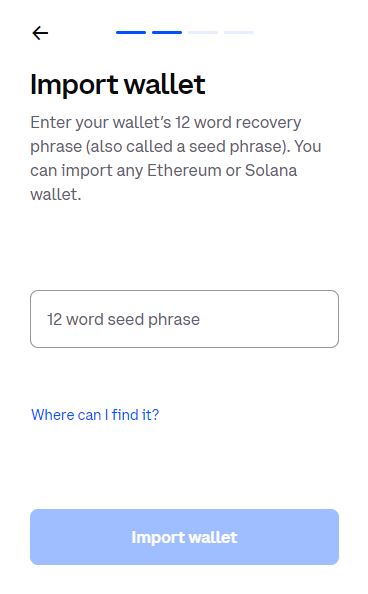Click the word 'Solana' in the description
Image resolution: width=368 pixels, height=594 pixels.
coord(271,170)
